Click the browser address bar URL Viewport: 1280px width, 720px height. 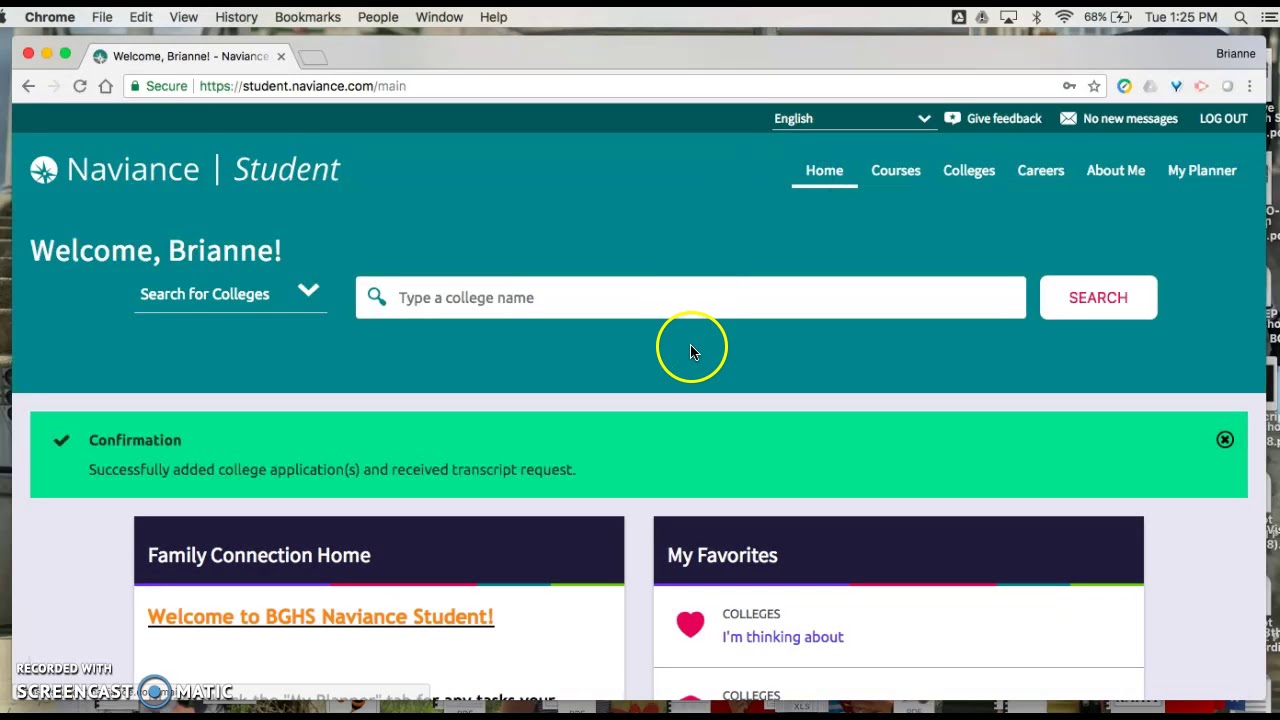point(303,86)
